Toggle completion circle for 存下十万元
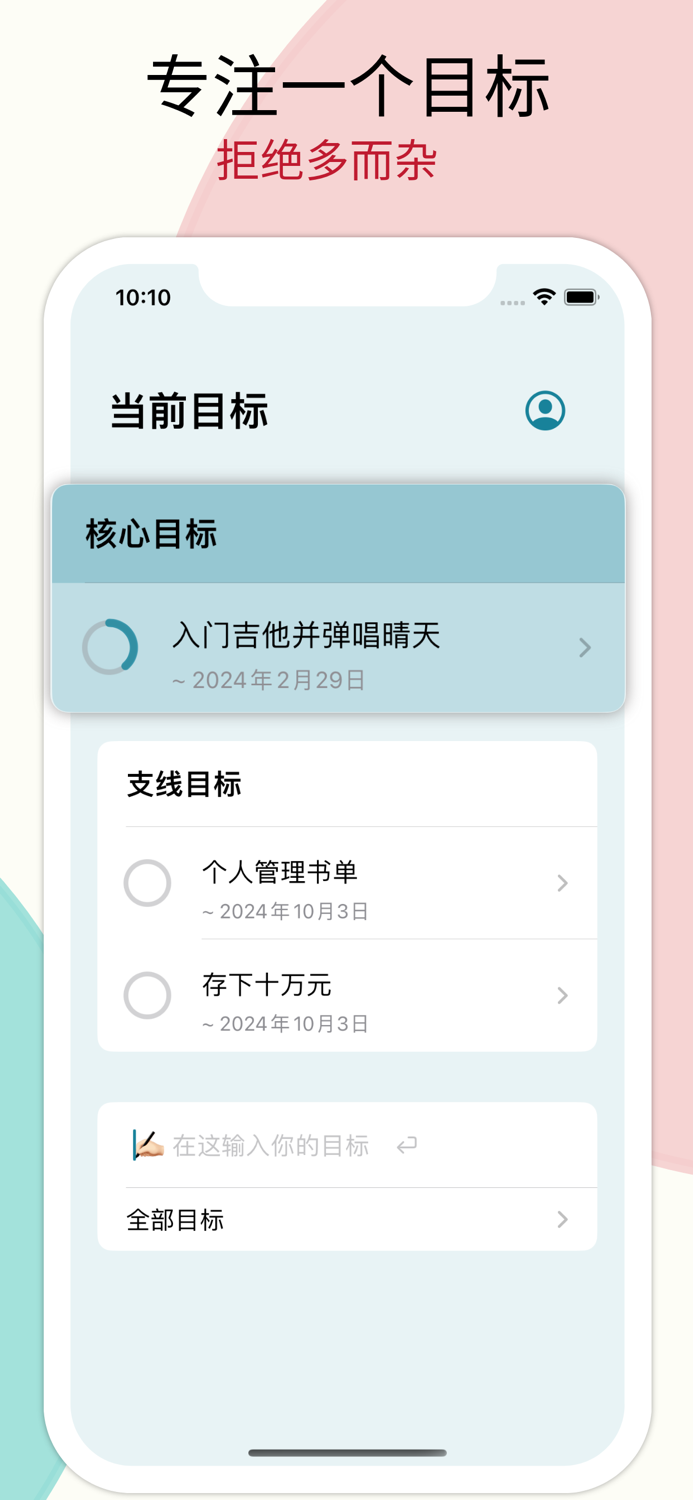The height and width of the screenshot is (1500, 693). (x=147, y=996)
